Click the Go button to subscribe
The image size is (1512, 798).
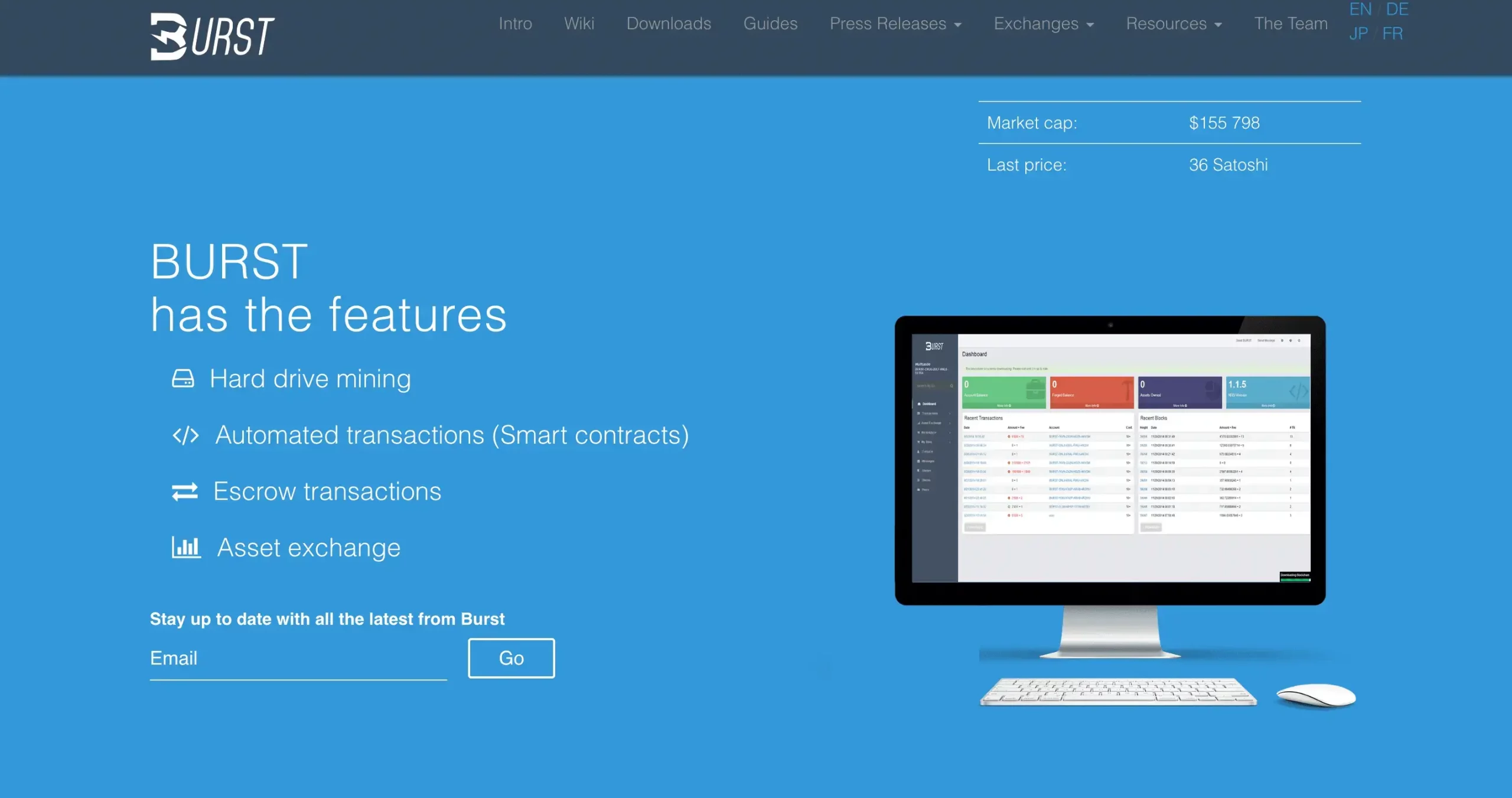(x=511, y=658)
